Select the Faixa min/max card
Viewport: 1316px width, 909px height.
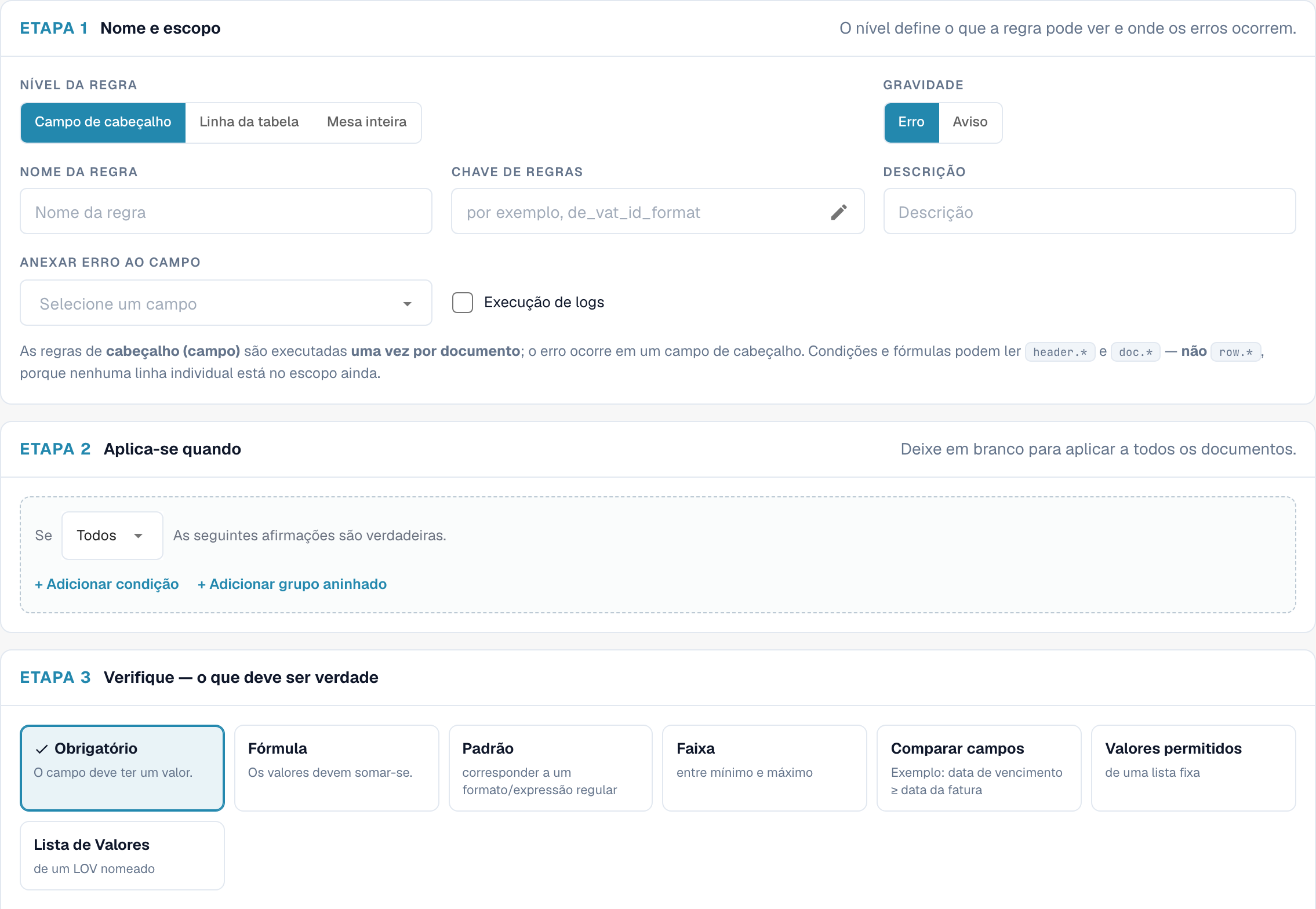[765, 768]
